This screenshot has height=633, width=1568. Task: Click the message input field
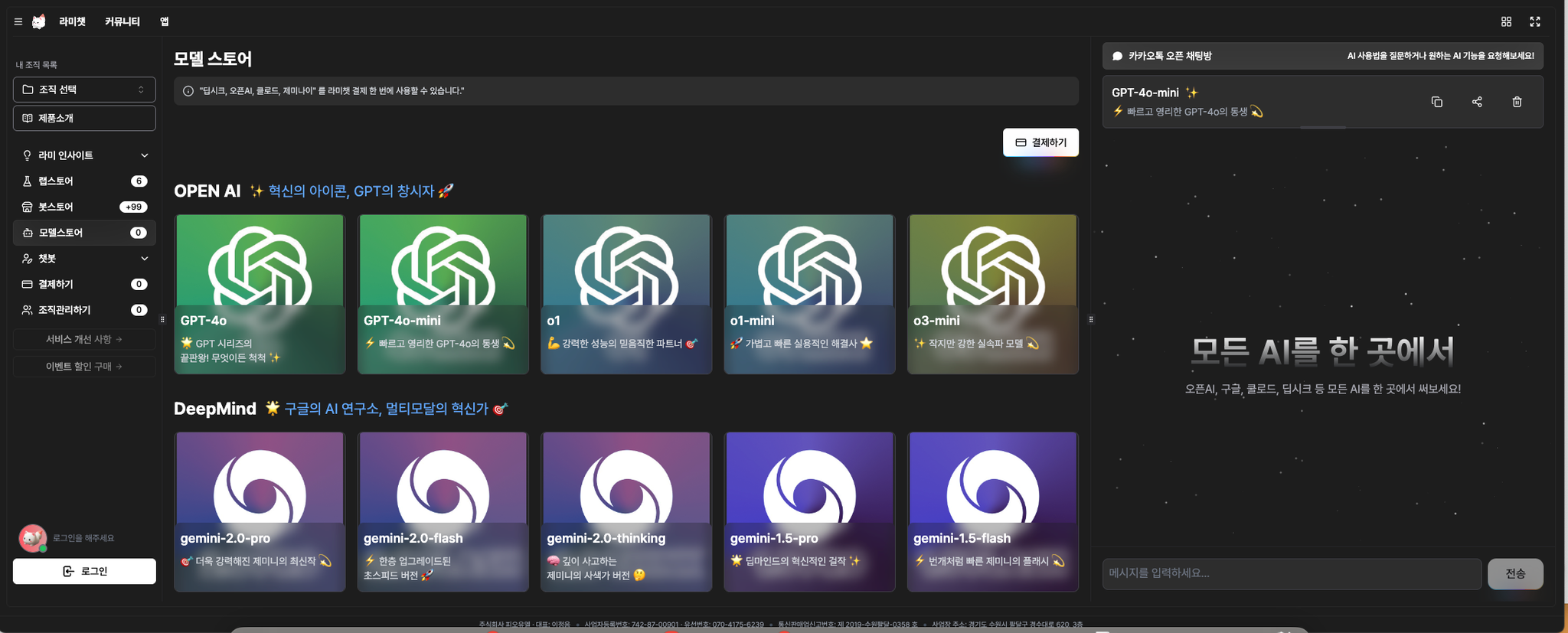click(1292, 573)
